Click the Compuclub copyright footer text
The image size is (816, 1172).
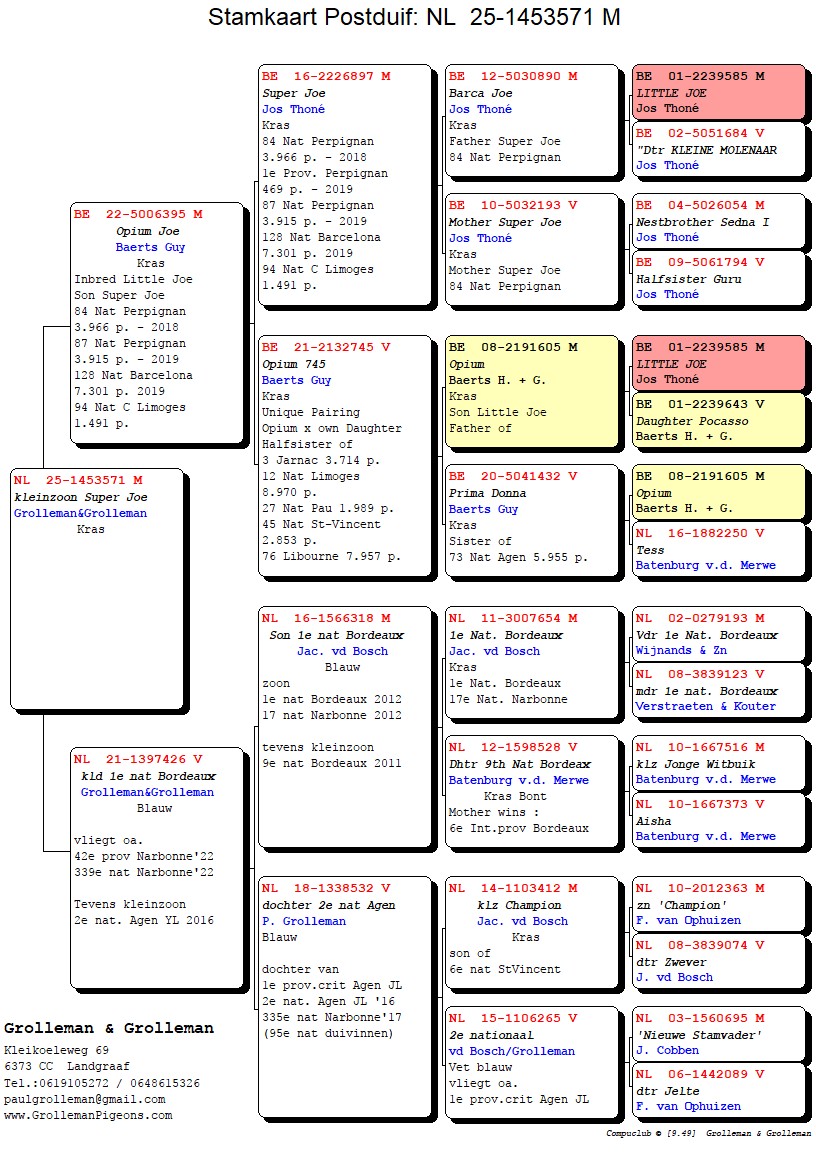pos(708,1134)
